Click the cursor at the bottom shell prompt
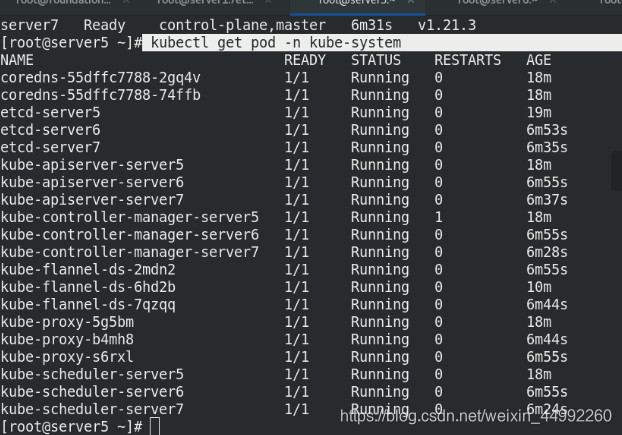 coord(155,427)
